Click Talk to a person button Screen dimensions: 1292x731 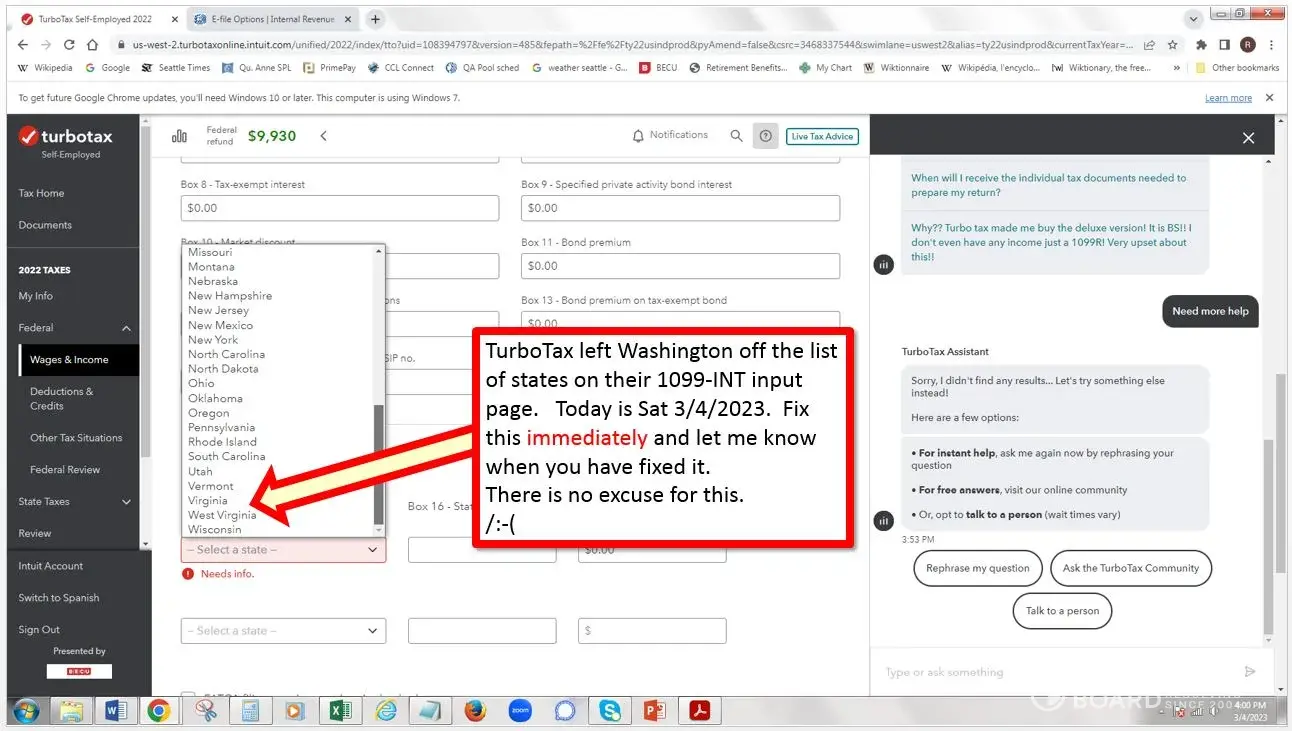pos(1062,611)
